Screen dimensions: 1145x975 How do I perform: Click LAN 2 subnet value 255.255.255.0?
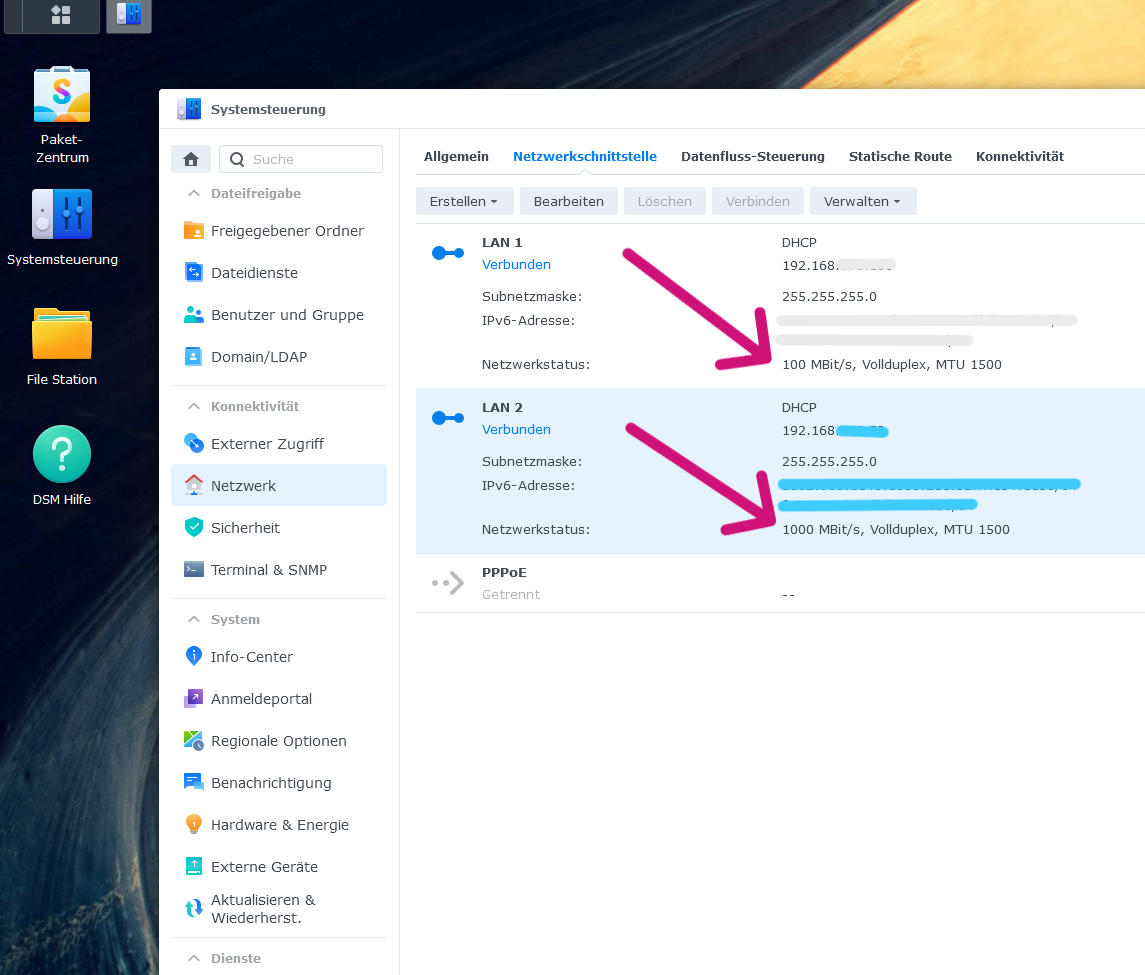click(829, 462)
